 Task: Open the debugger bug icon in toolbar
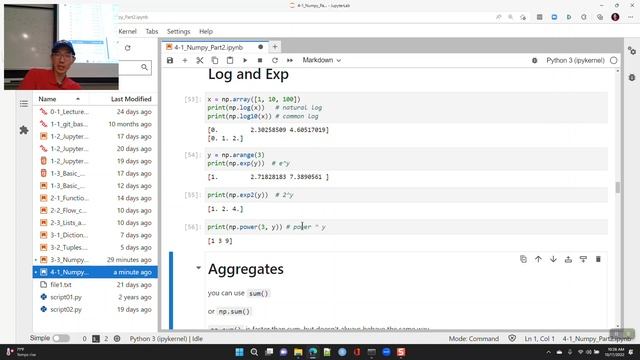point(534,60)
